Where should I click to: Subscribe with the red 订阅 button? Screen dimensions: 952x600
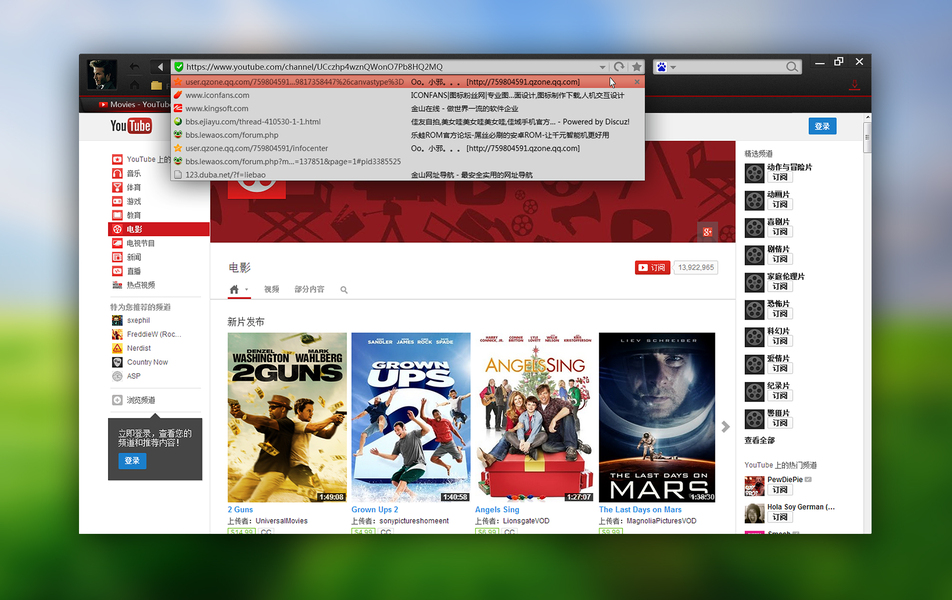[652, 267]
